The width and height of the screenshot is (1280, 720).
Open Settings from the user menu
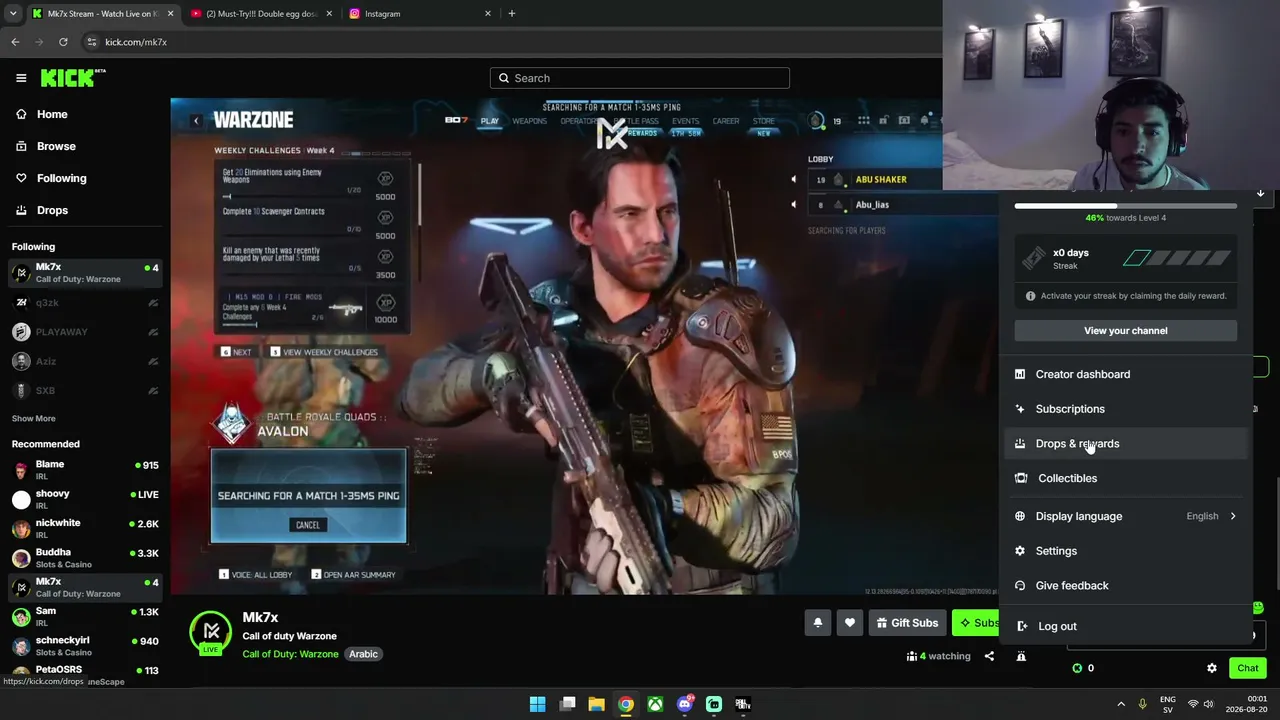(1126, 551)
